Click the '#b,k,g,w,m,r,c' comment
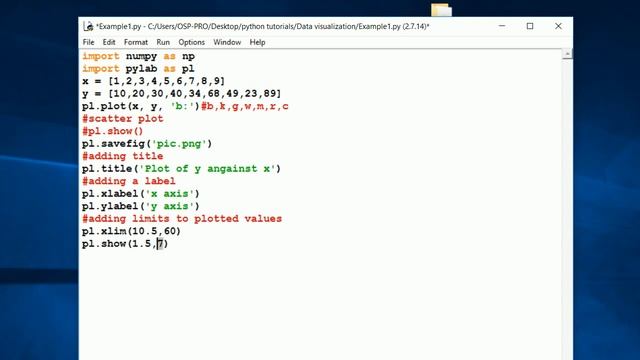 point(245,106)
